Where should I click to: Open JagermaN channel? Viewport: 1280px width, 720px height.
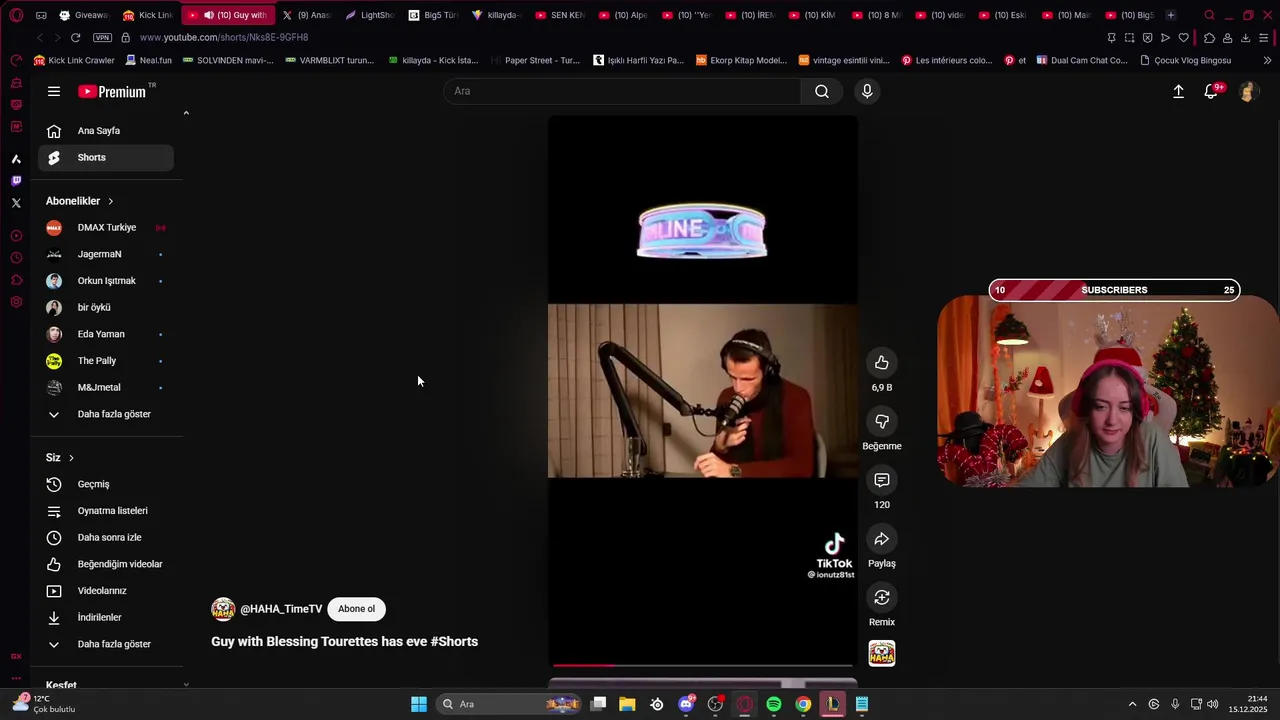tap(106, 254)
